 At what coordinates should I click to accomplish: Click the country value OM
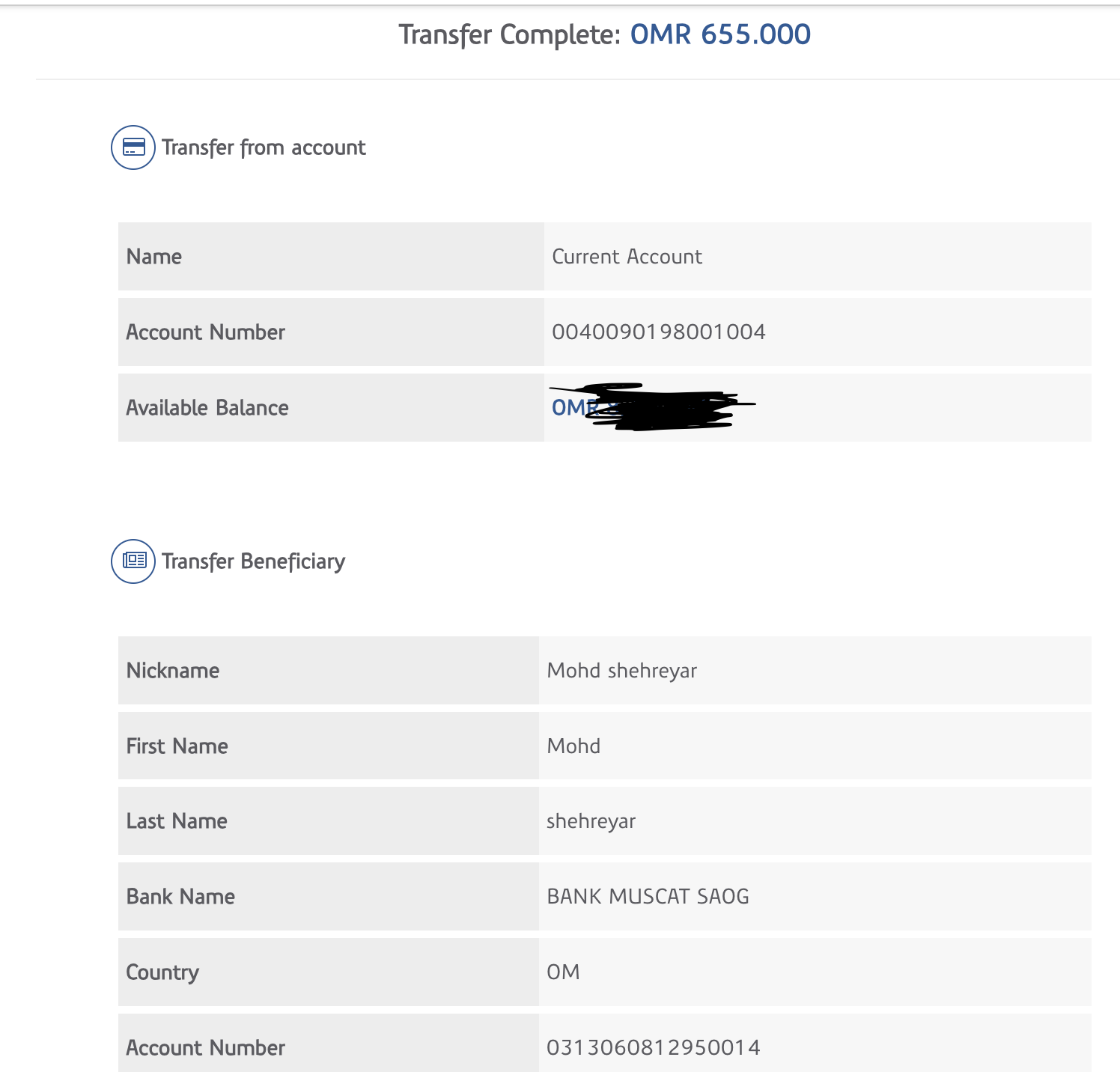(563, 972)
